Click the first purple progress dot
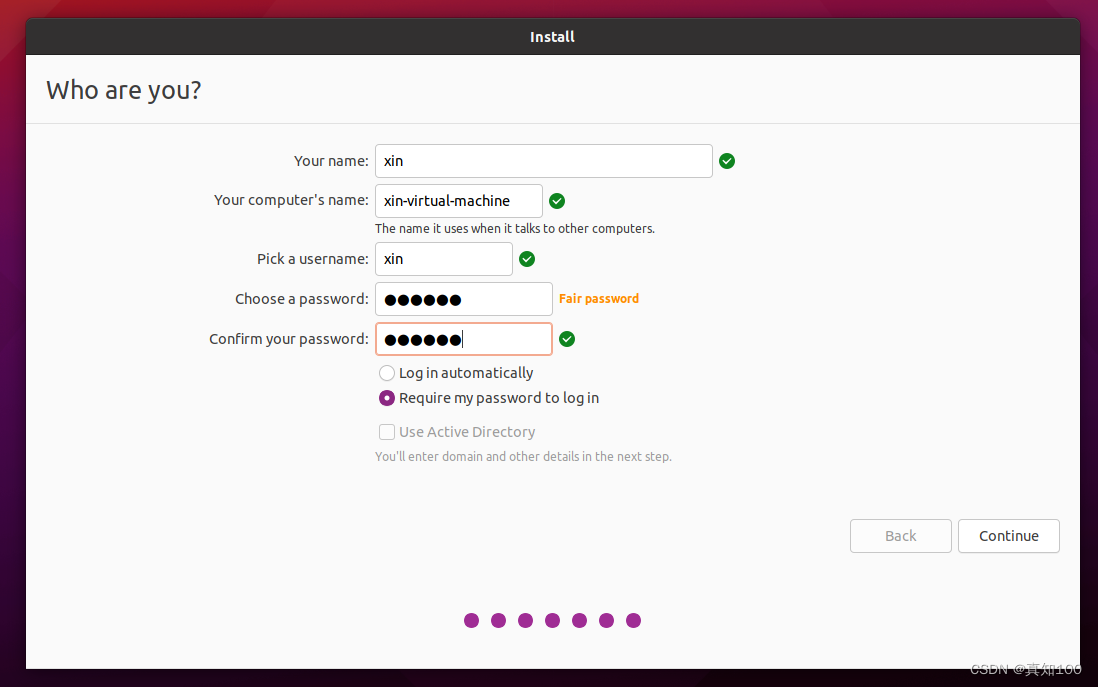 click(x=471, y=620)
